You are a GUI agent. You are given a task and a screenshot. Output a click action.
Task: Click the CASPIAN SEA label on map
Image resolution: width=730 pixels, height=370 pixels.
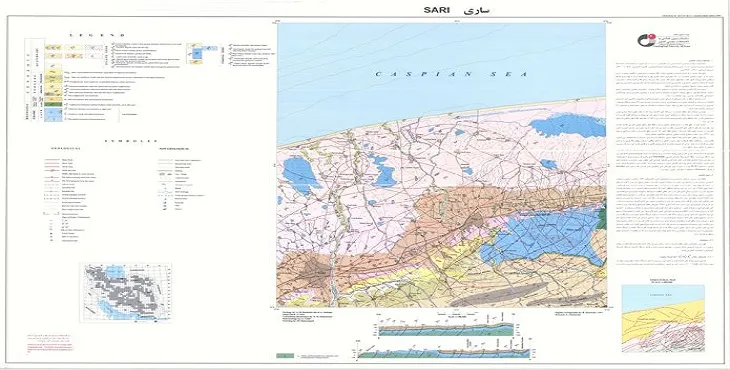point(452,74)
